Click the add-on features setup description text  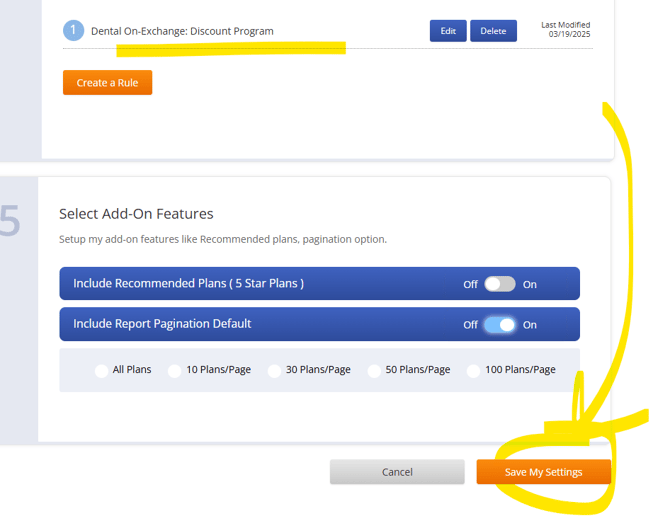(x=223, y=239)
